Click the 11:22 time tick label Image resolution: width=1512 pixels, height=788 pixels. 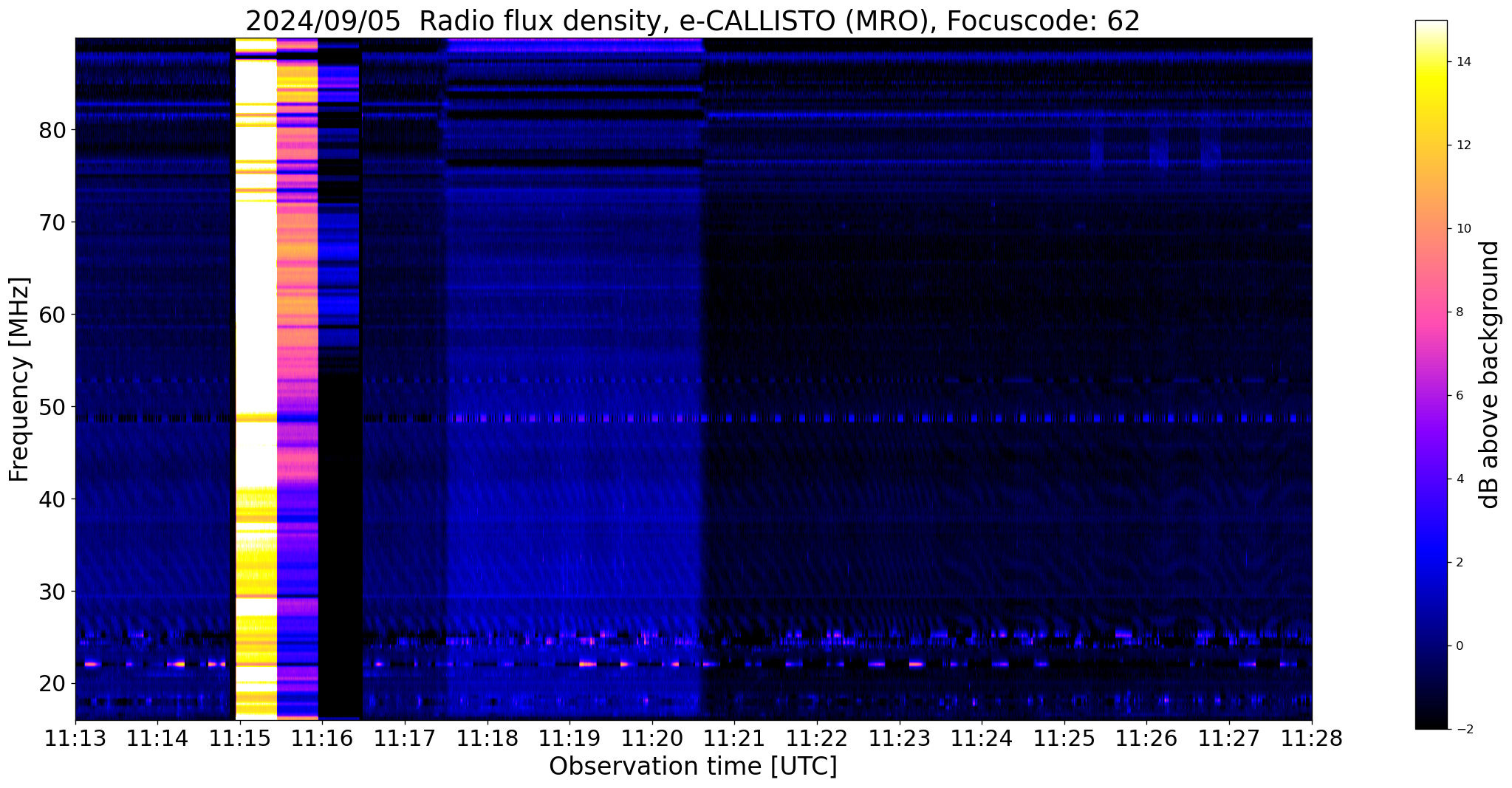coord(817,738)
